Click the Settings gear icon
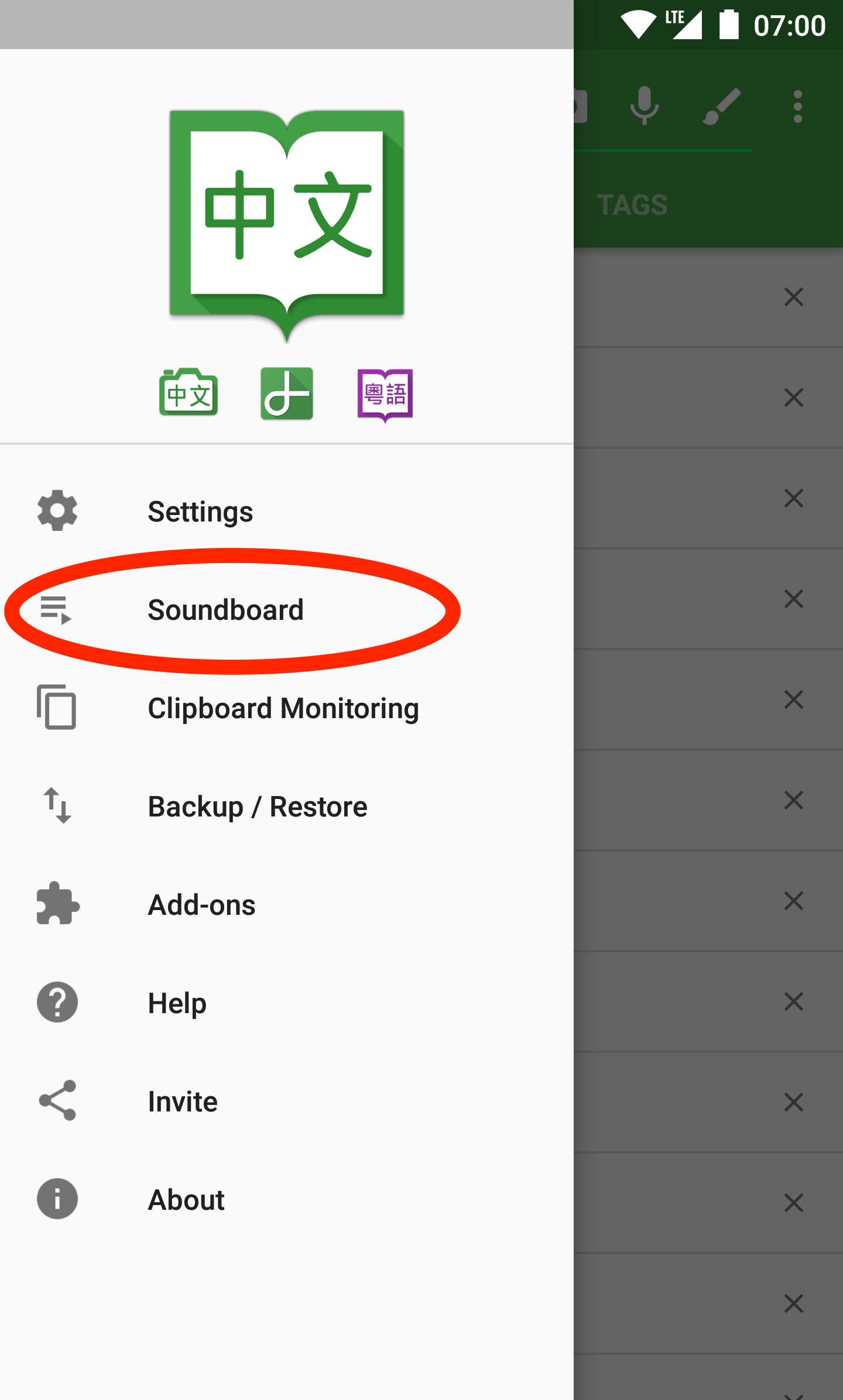This screenshot has width=843, height=1400. pyautogui.click(x=57, y=511)
